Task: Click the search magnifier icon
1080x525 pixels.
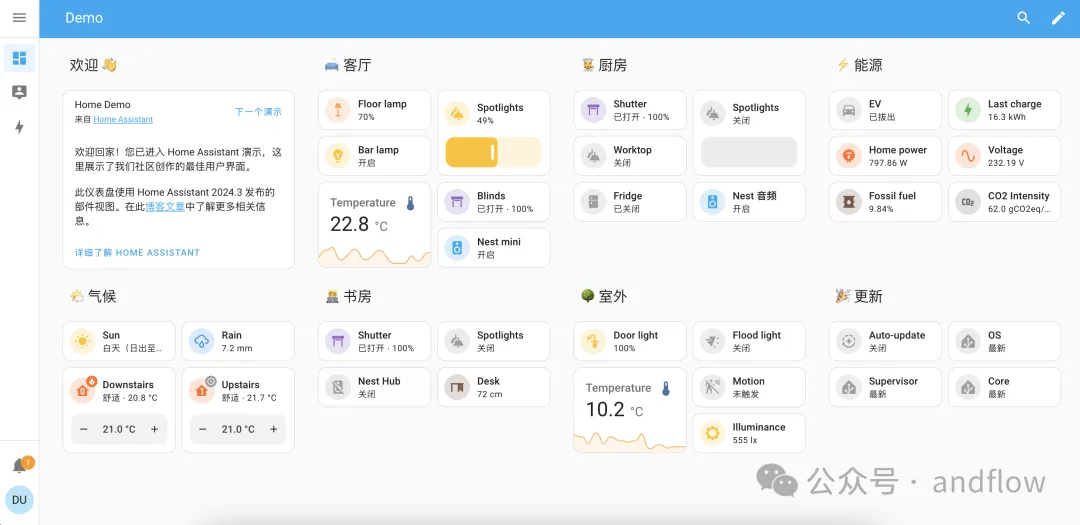Action: point(1024,19)
